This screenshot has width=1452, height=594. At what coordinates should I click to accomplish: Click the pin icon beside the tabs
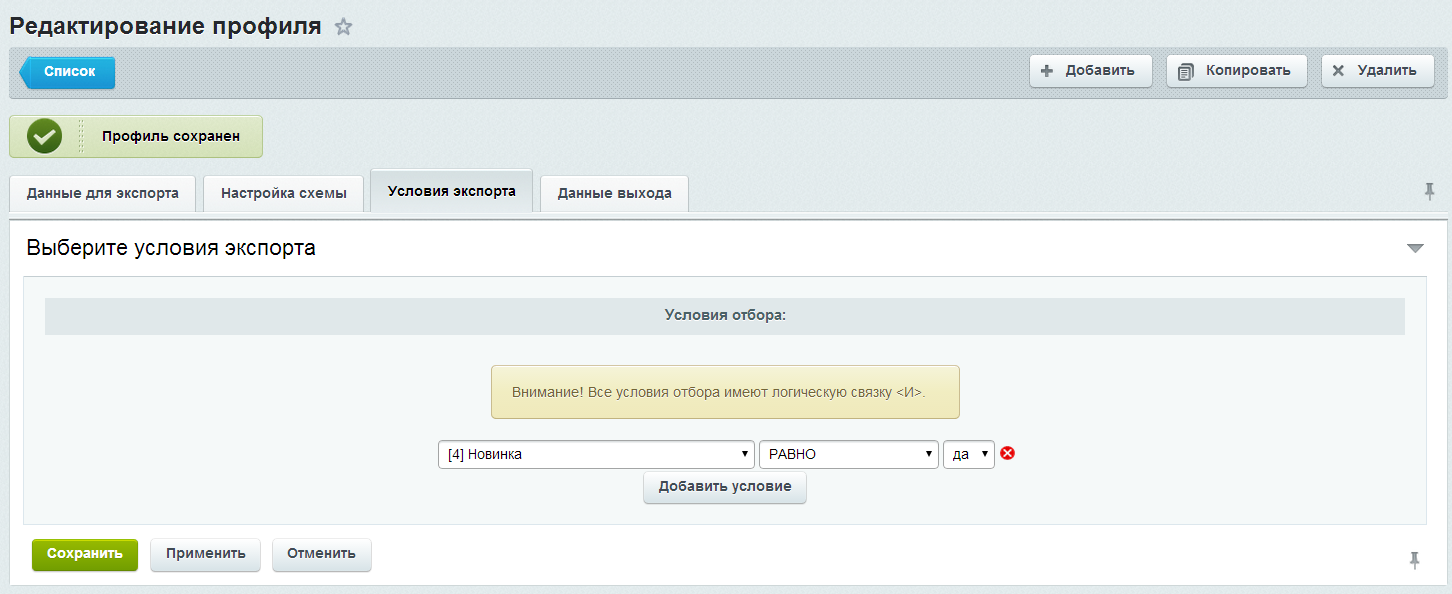pyautogui.click(x=1429, y=191)
